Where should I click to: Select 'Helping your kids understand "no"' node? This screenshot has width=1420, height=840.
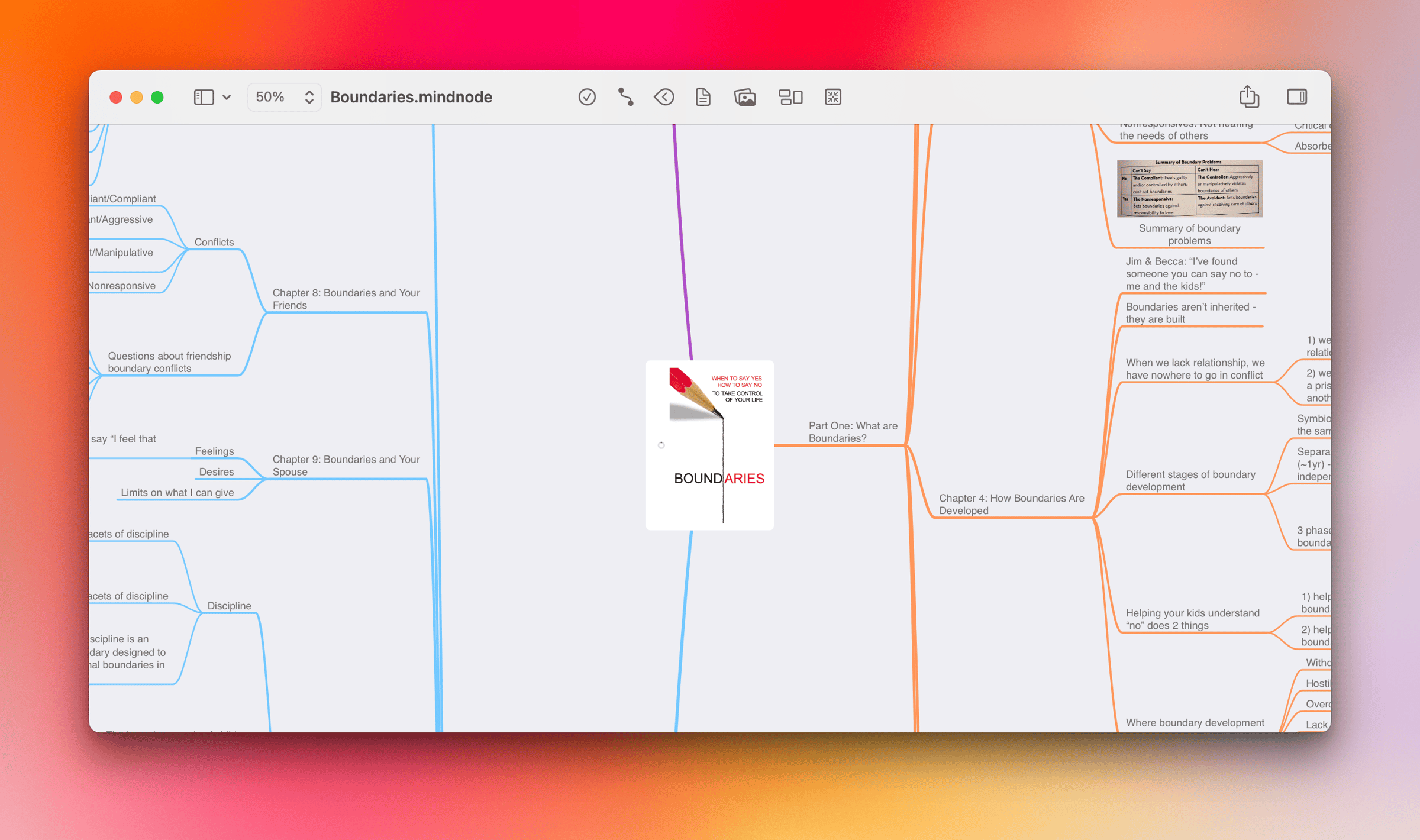1192,619
